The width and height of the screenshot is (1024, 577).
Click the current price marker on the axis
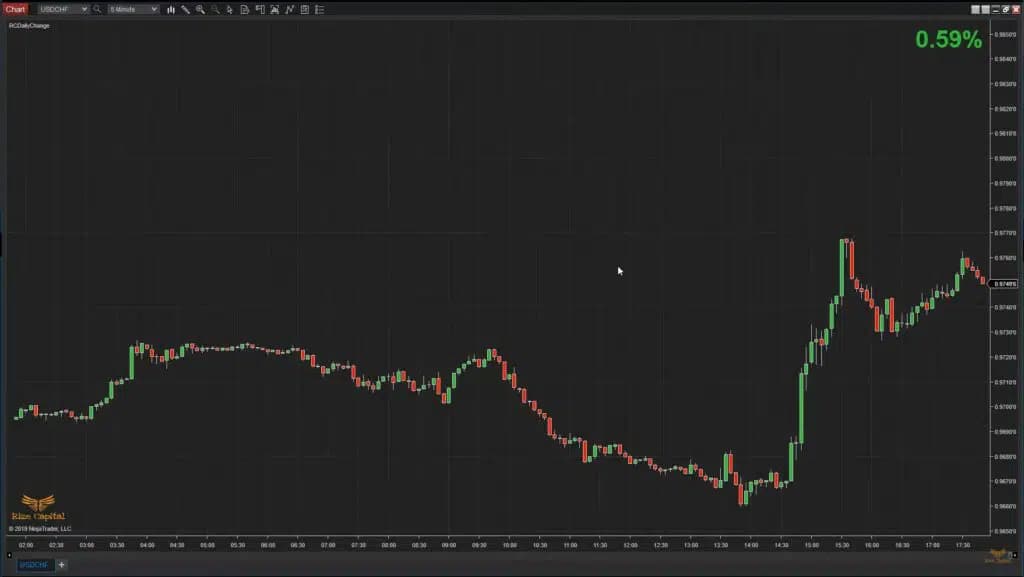(1002, 281)
